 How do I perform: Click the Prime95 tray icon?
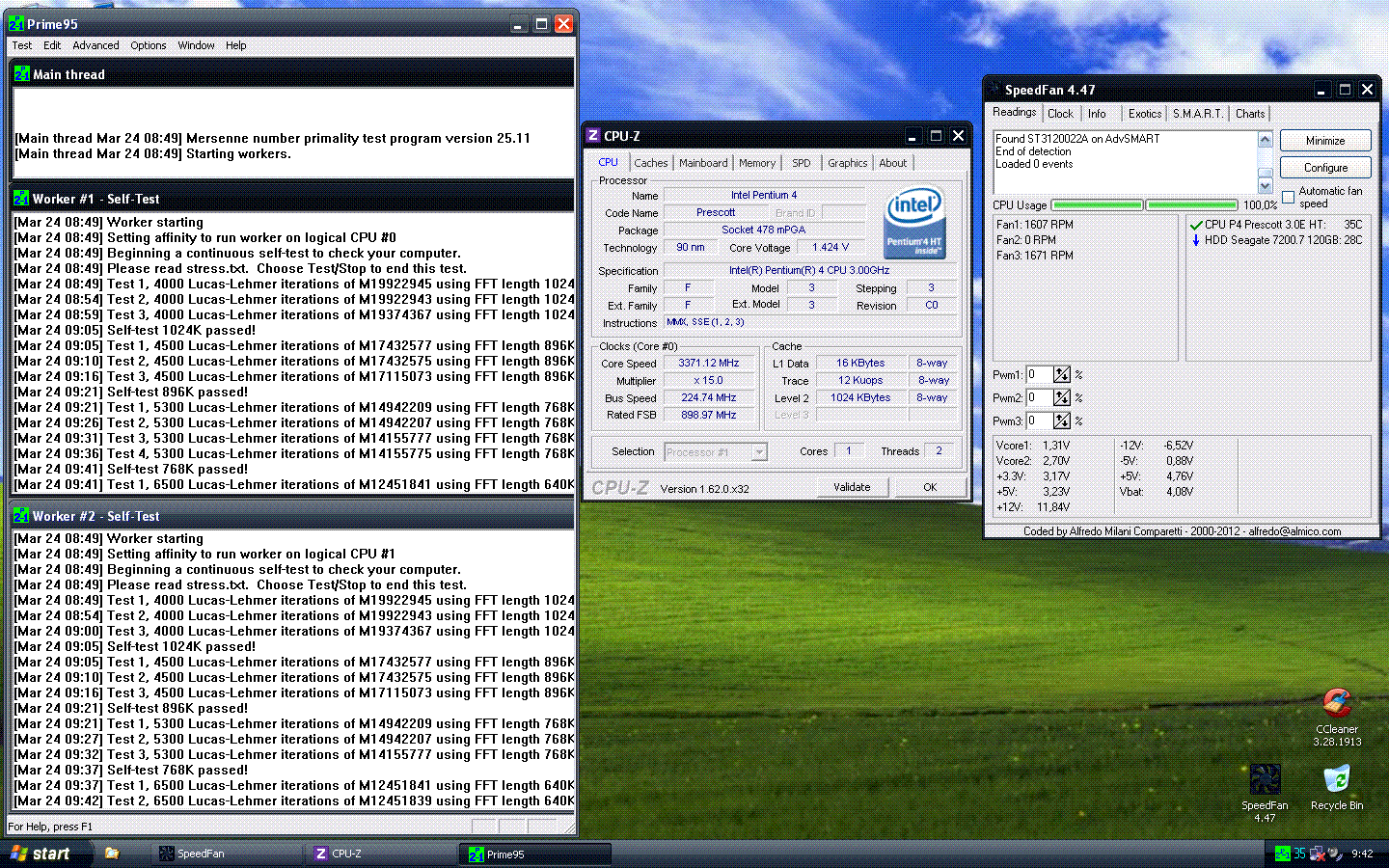coord(1282,854)
